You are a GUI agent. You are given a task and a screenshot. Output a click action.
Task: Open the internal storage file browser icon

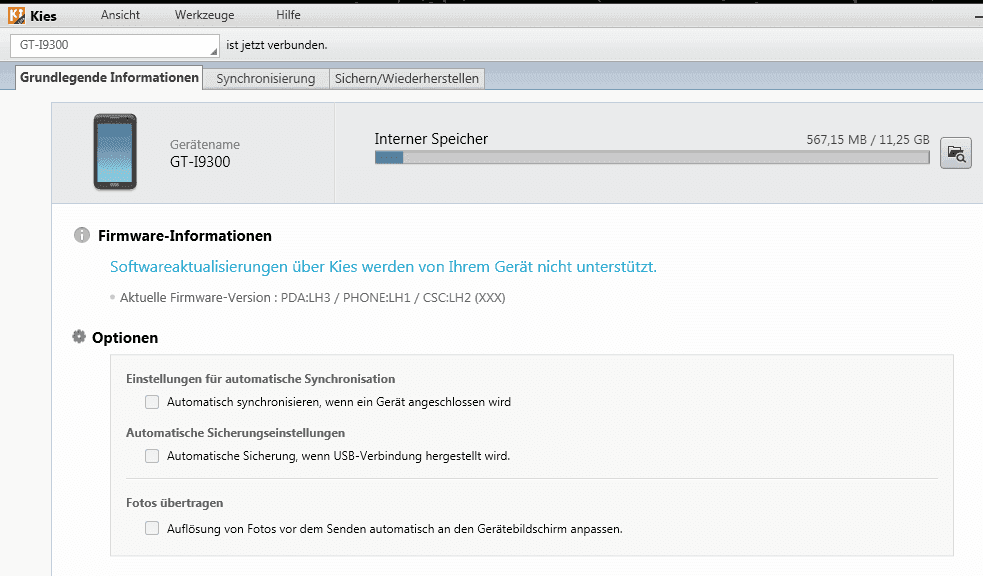pyautogui.click(x=955, y=153)
